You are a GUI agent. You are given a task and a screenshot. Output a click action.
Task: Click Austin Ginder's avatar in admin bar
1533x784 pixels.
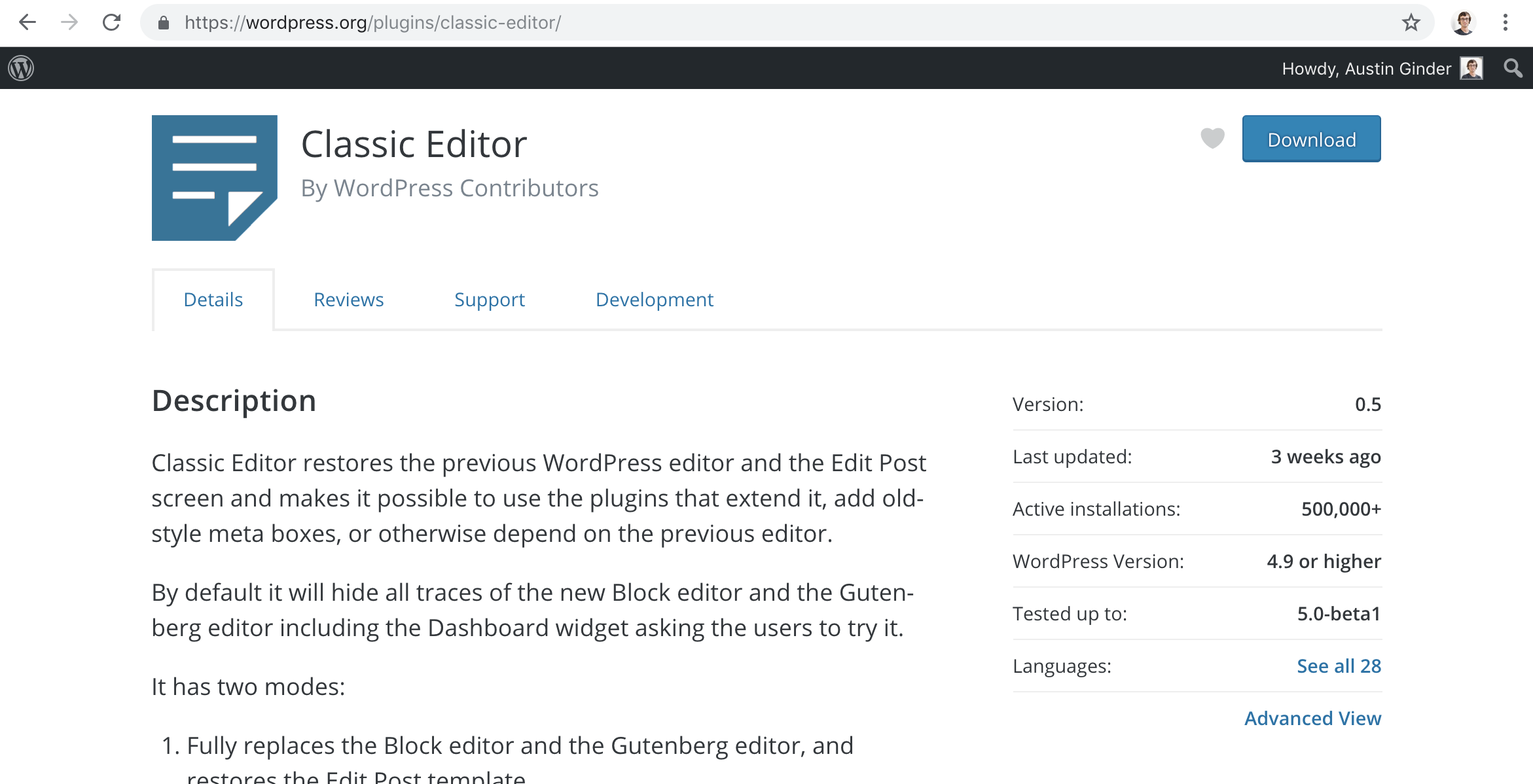click(x=1471, y=68)
